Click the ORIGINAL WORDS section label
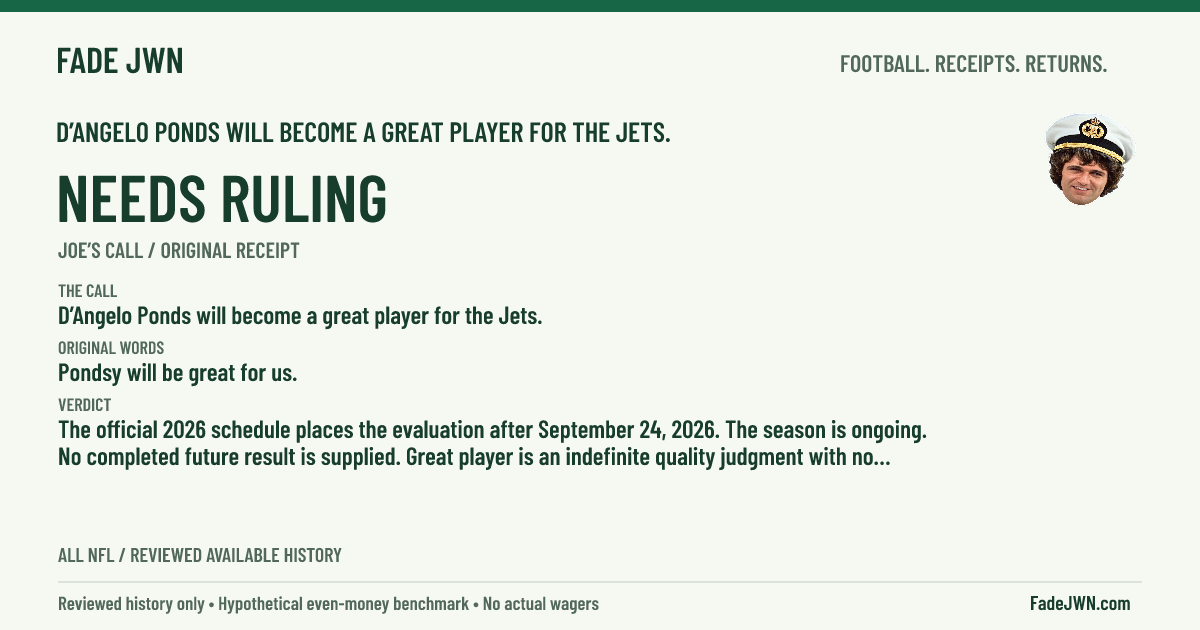This screenshot has height=630, width=1200. click(111, 348)
